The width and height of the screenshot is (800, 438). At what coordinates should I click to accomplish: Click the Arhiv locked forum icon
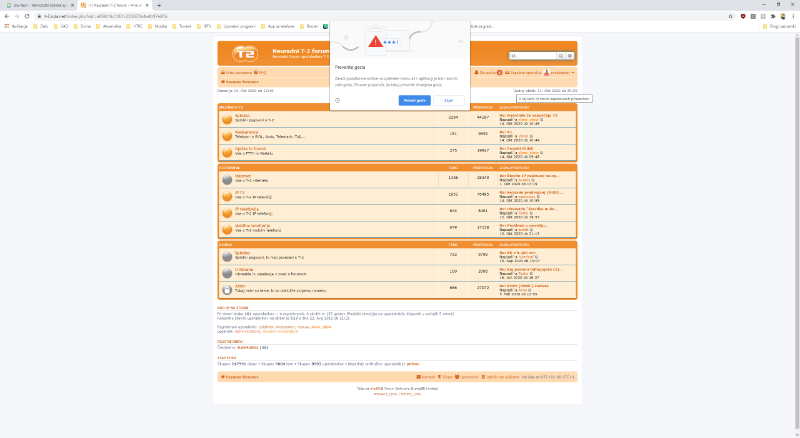pos(227,288)
